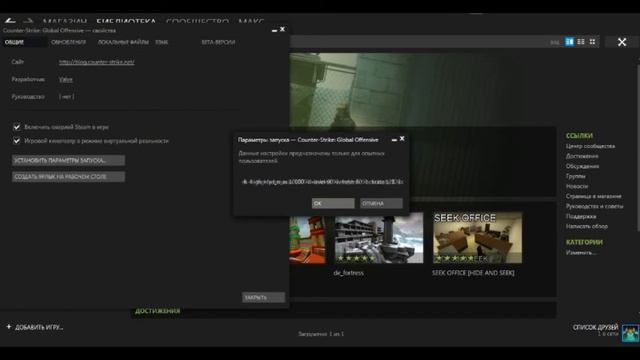Screen dimensions: 640x360
Task: Open Обсуждения link
Action: [x=582, y=166]
